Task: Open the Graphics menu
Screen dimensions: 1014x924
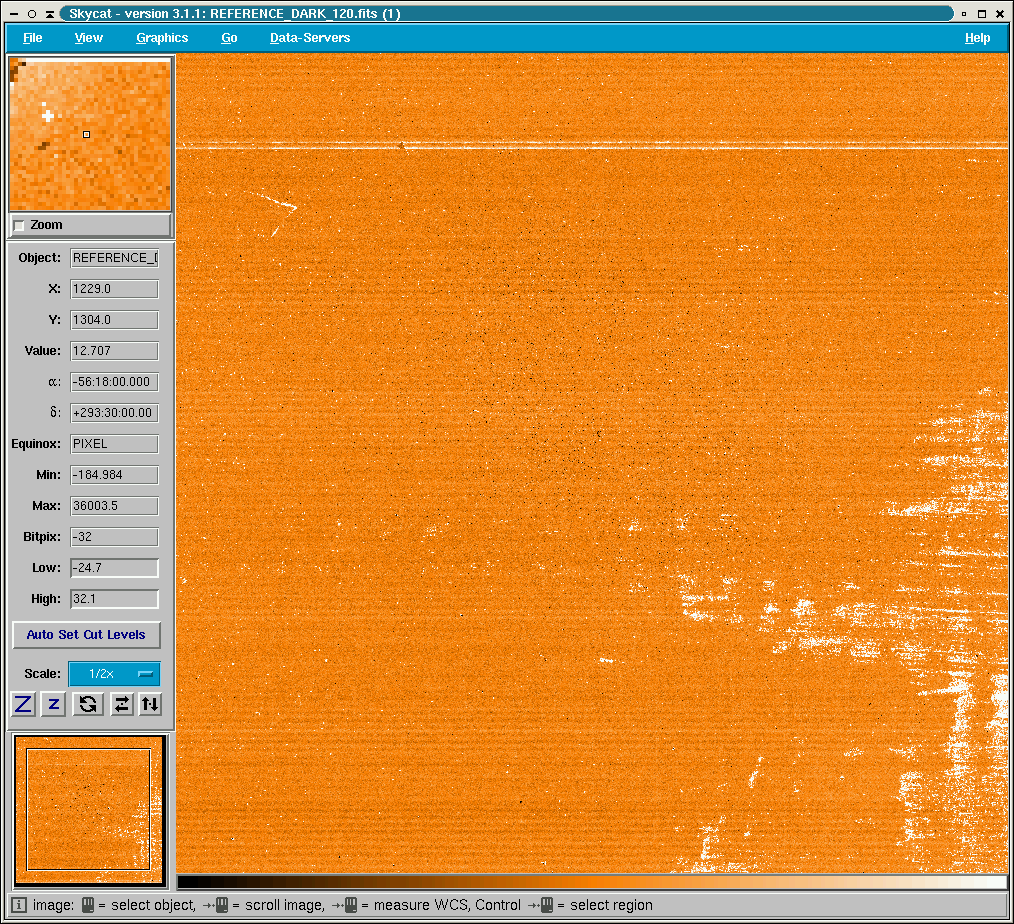Action: pos(162,38)
